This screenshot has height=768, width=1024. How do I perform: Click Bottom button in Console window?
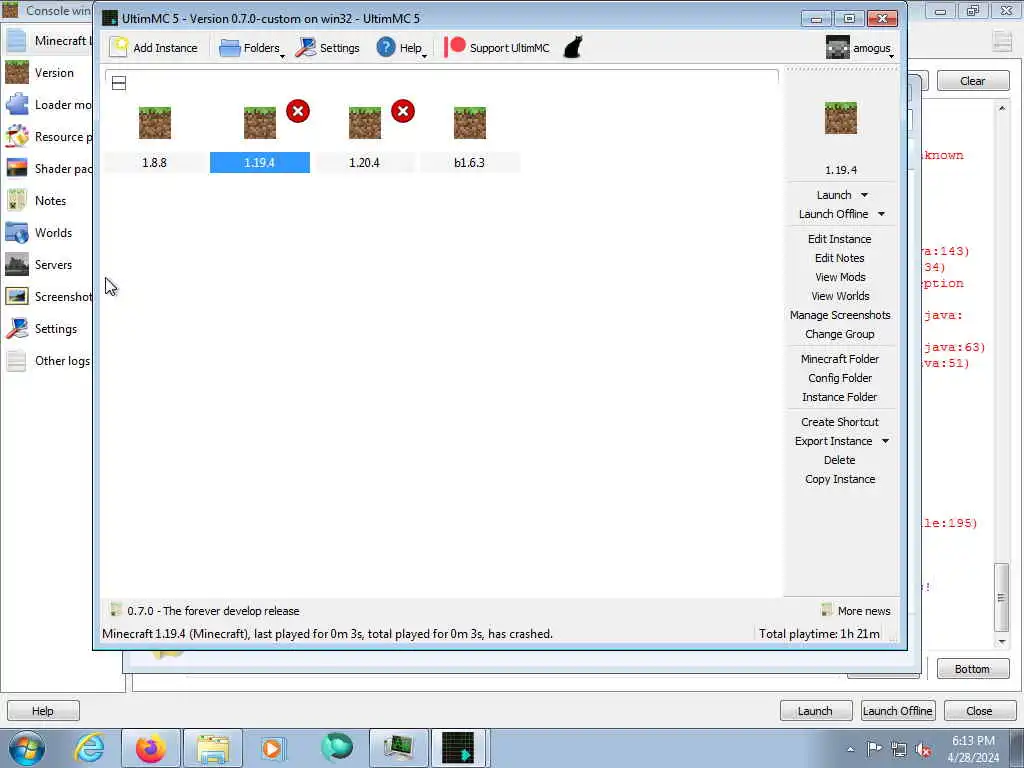pos(972,669)
